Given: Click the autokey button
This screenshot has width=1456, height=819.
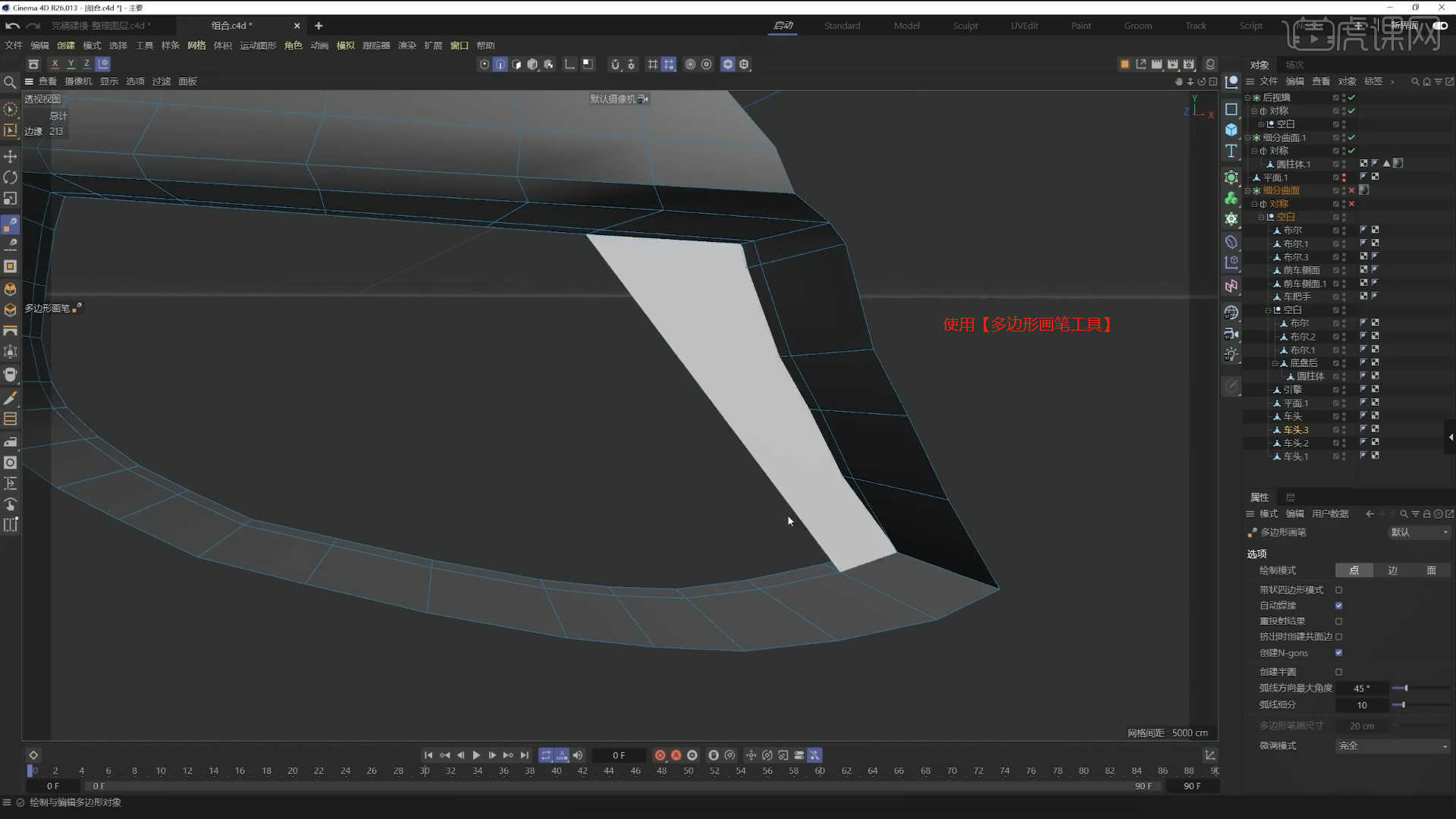Looking at the screenshot, I should [676, 755].
